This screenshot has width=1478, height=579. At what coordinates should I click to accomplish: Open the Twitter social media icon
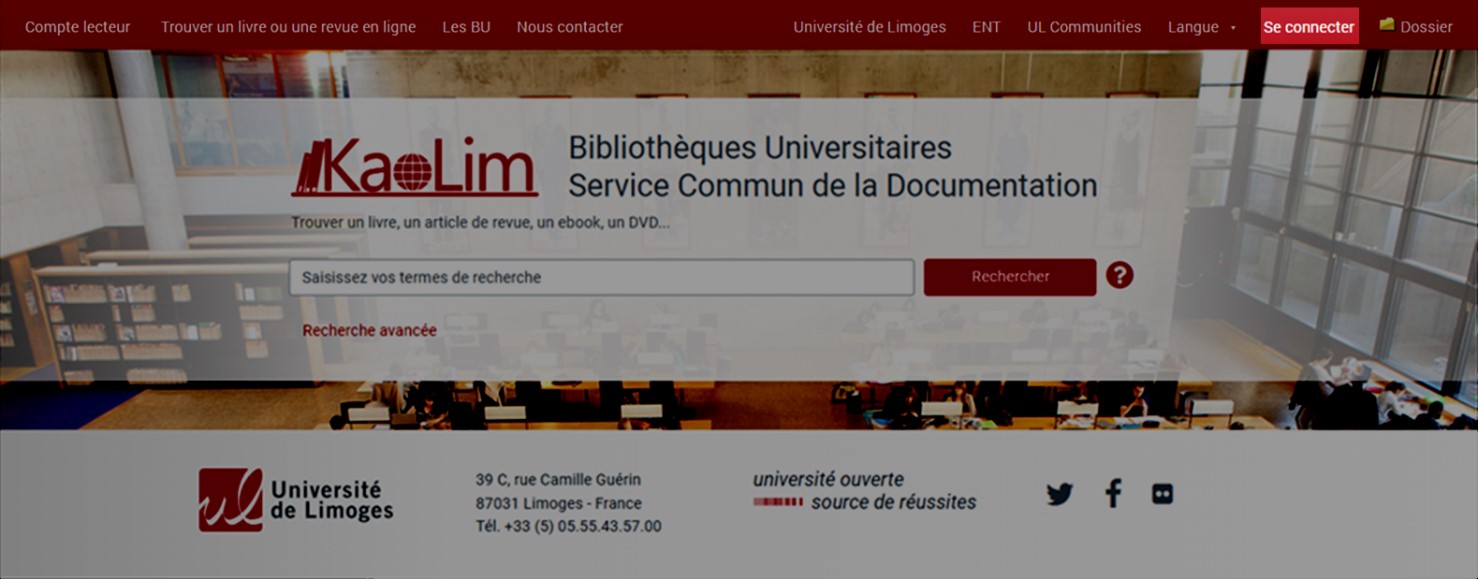pyautogui.click(x=1059, y=494)
